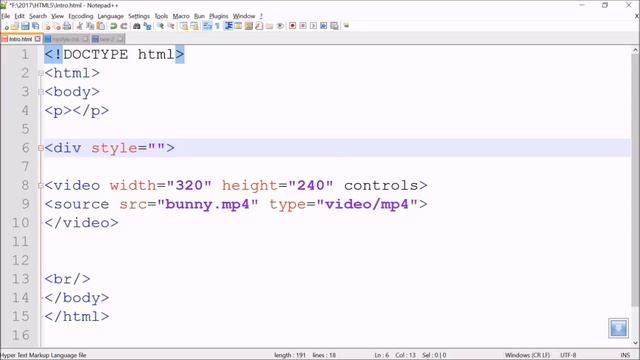
Task: Open the Edit menu
Action: point(20,16)
